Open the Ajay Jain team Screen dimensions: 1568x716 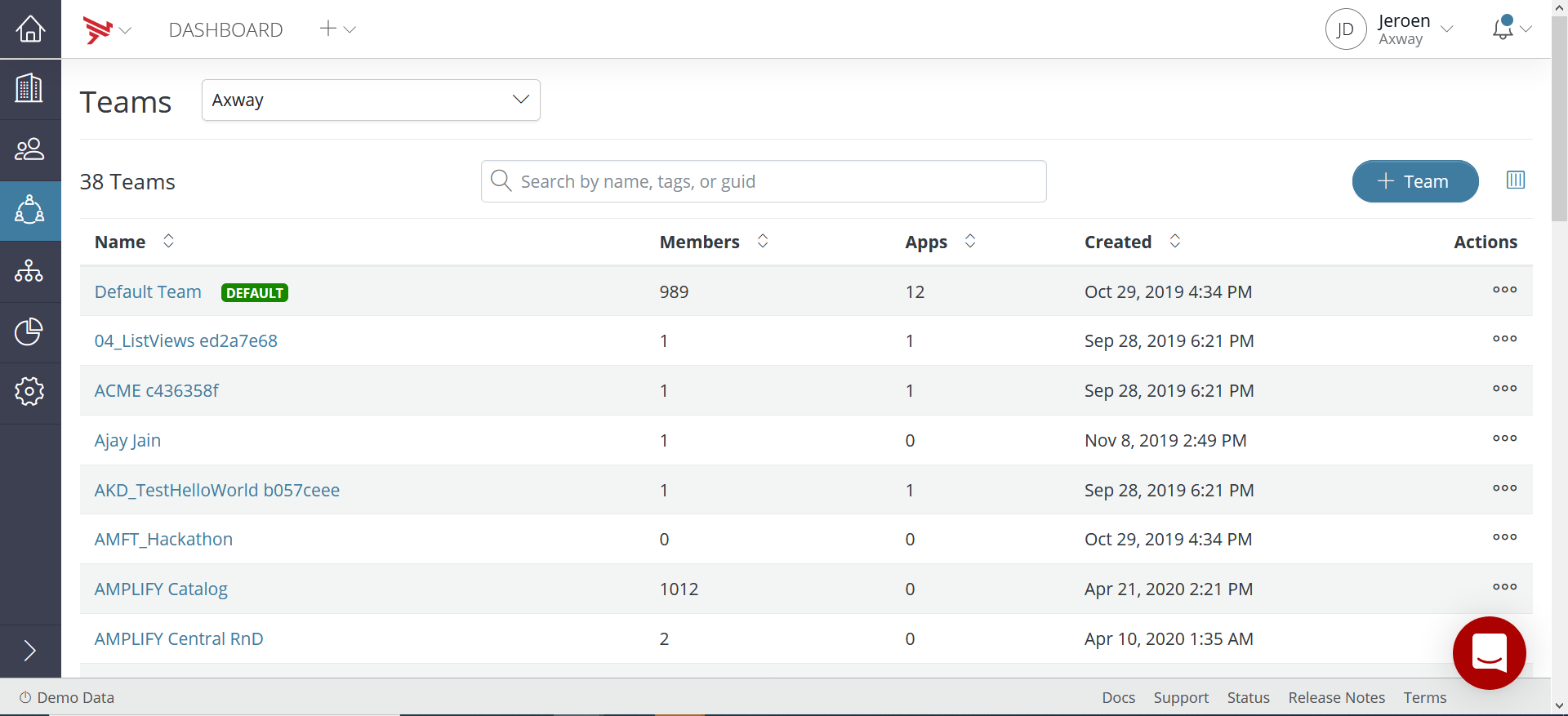click(x=127, y=441)
